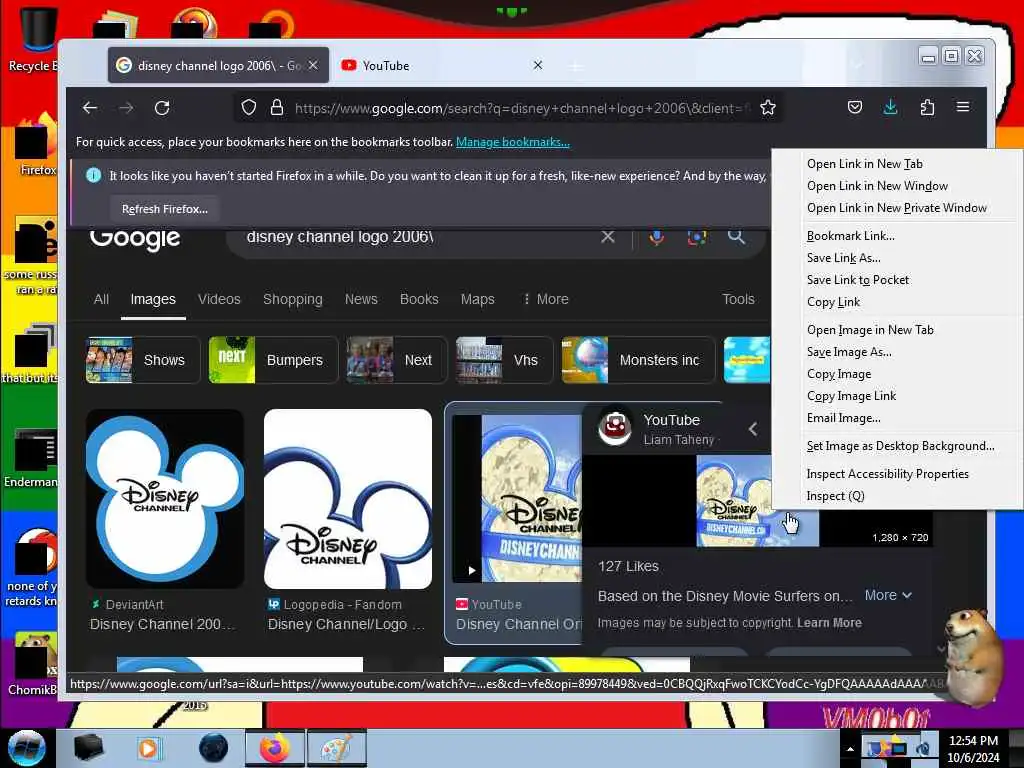Select Copy Image menu entry

[x=839, y=374]
